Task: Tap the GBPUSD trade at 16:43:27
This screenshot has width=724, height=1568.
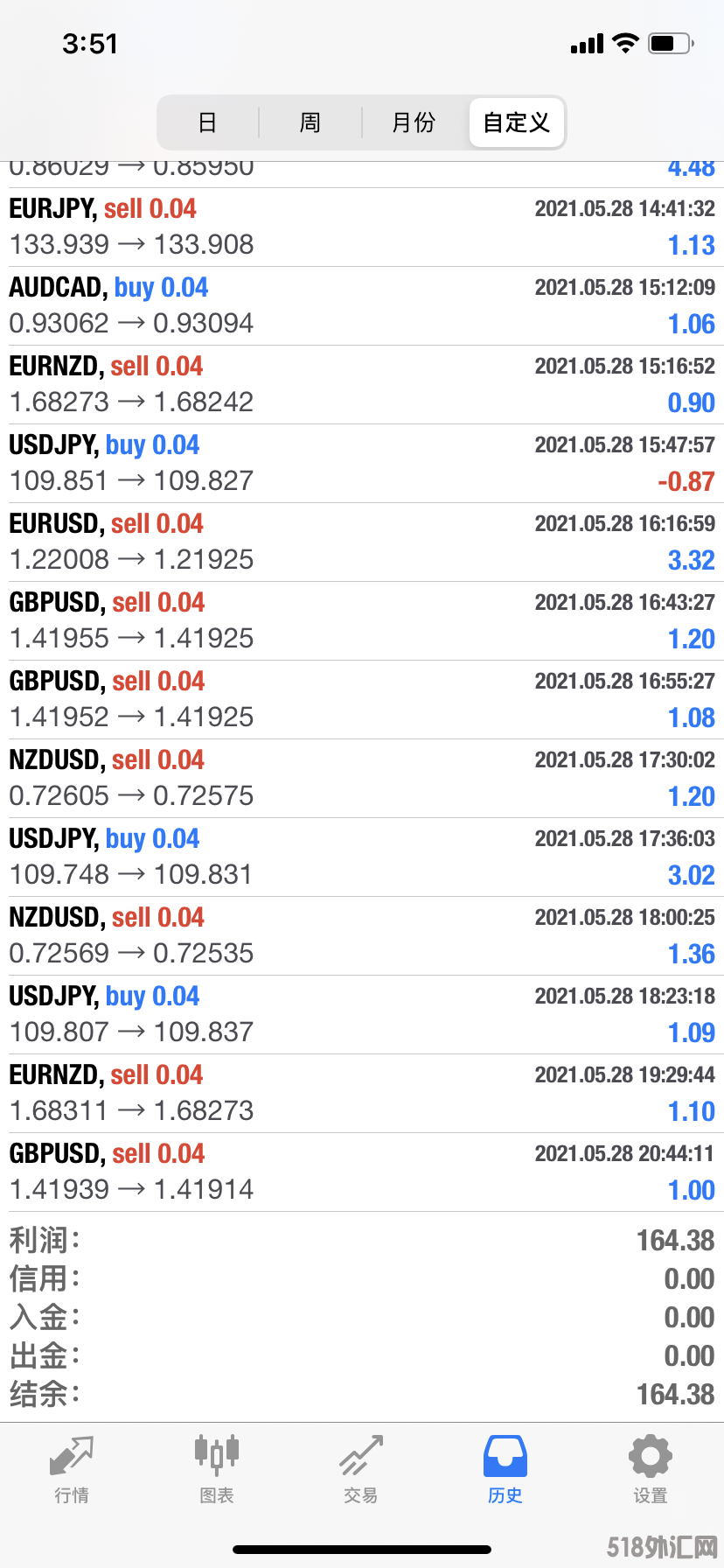Action: coord(362,621)
